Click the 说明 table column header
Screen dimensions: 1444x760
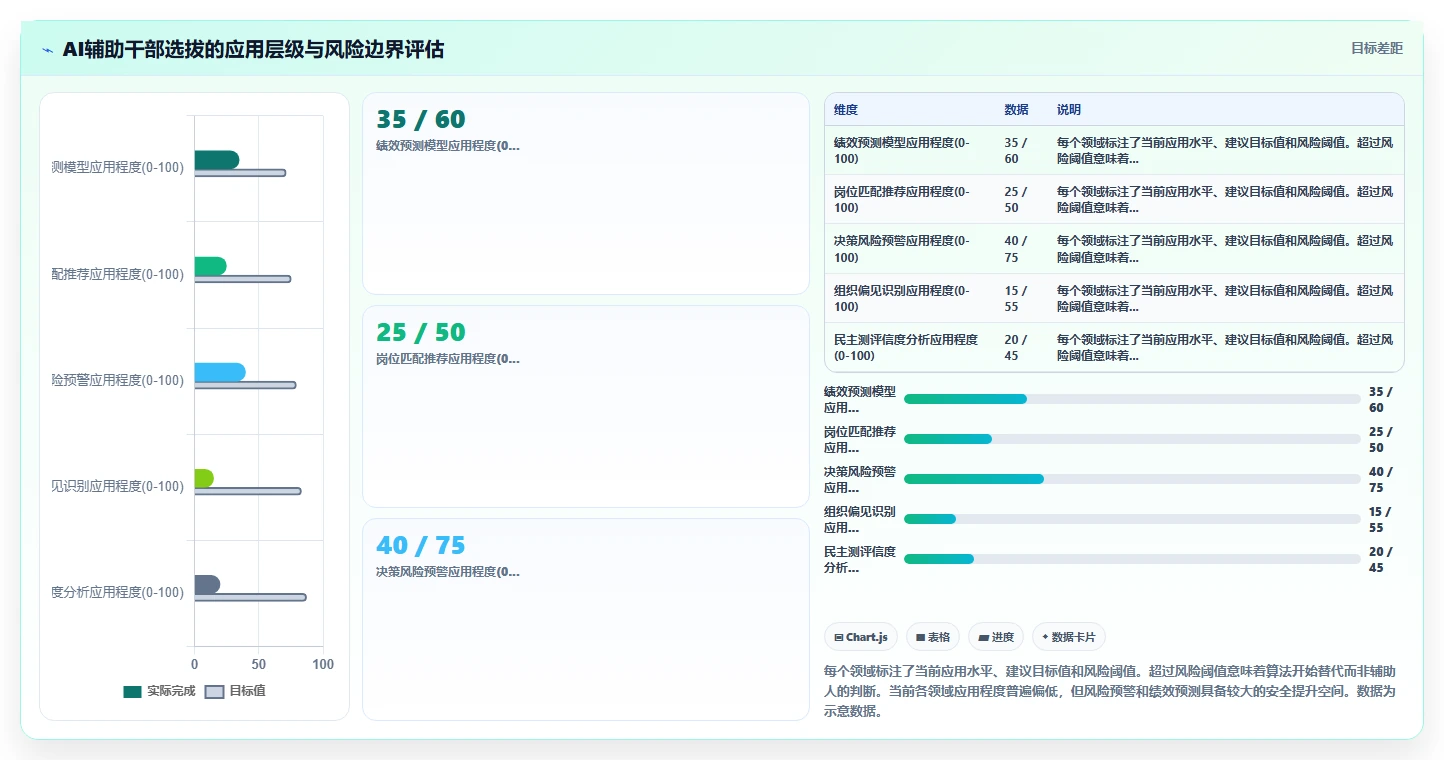pyautogui.click(x=1069, y=110)
